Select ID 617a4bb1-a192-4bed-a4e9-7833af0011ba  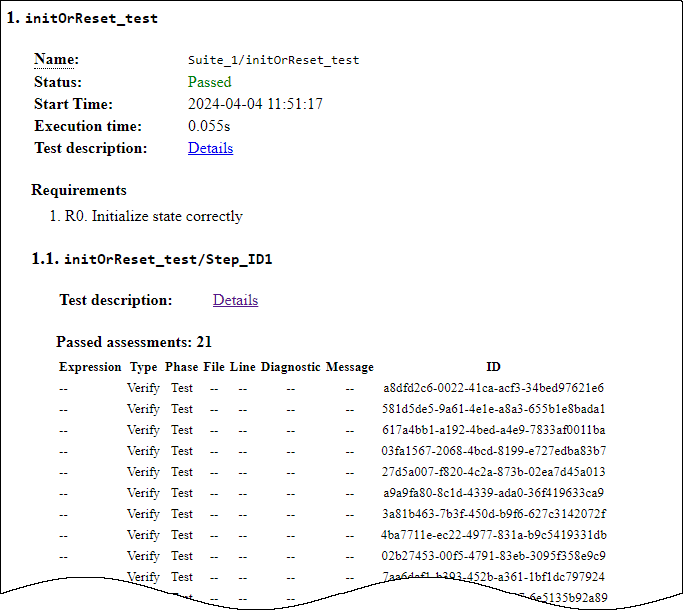click(494, 430)
